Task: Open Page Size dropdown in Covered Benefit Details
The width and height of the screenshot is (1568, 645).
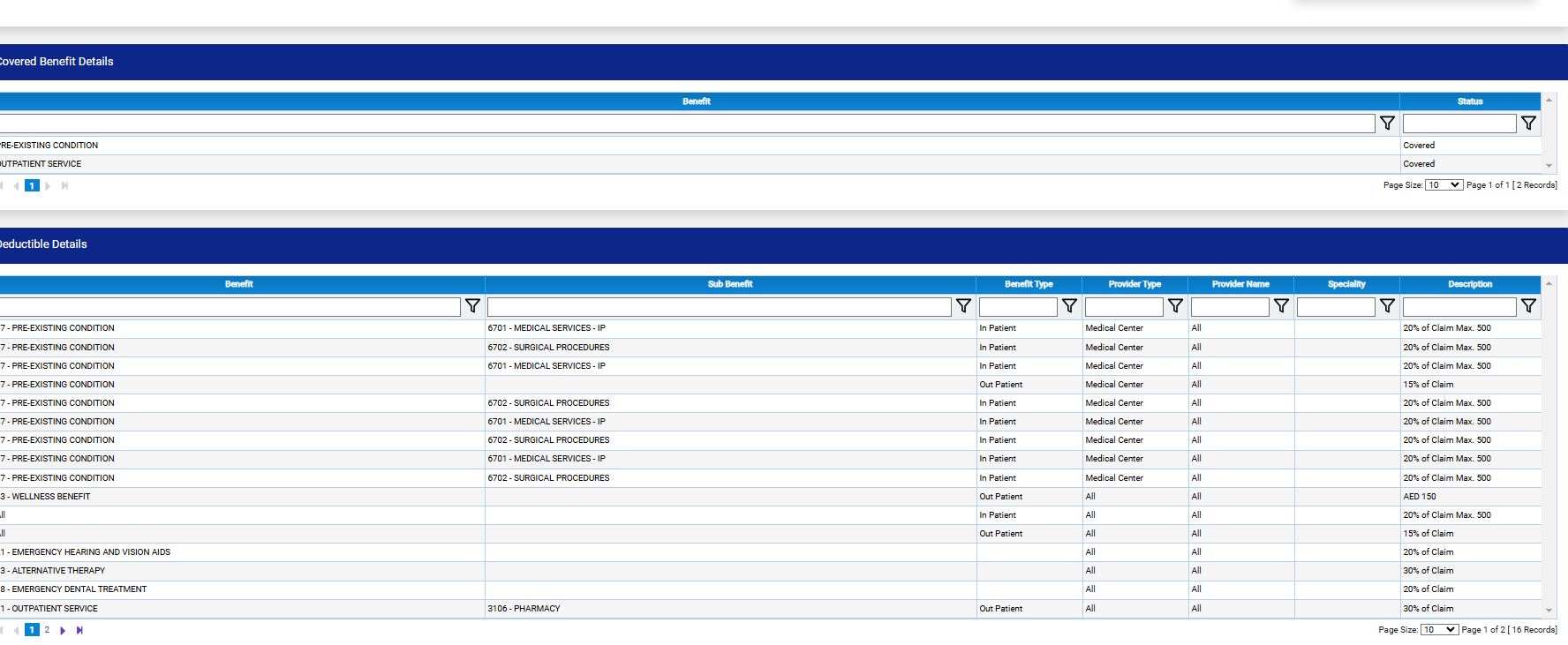Action: [x=1444, y=185]
